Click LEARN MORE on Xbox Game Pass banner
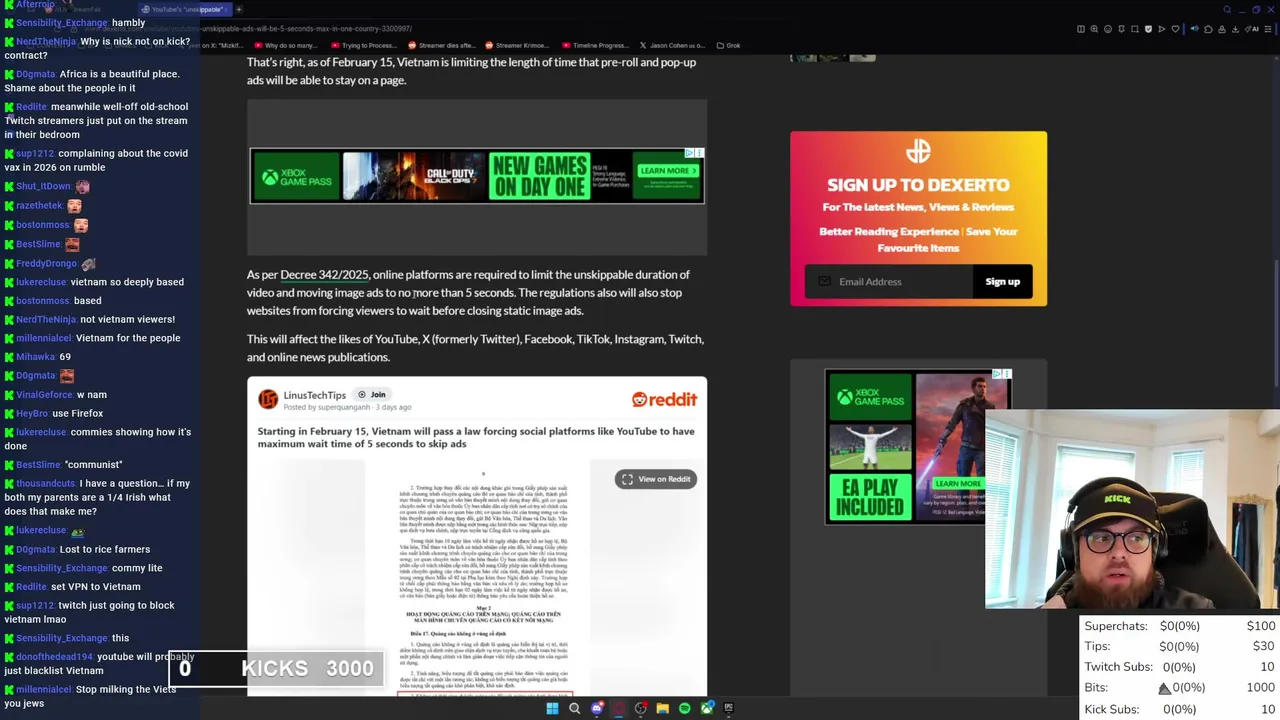Image resolution: width=1280 pixels, height=720 pixels. coord(666,171)
